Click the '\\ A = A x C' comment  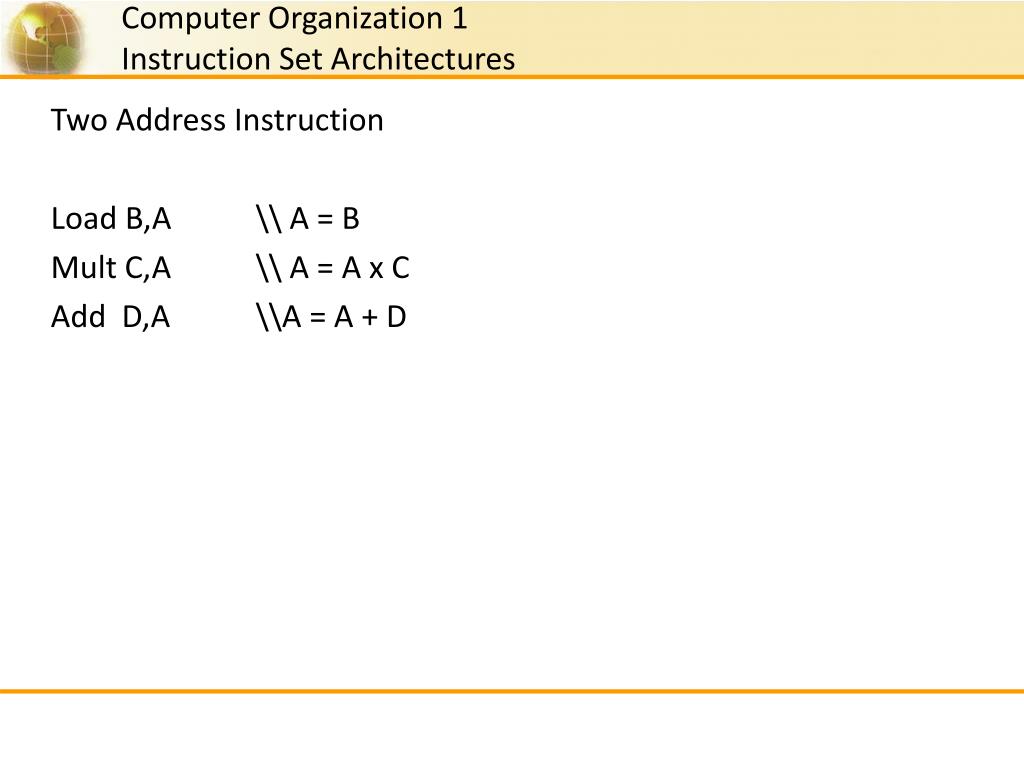332,268
